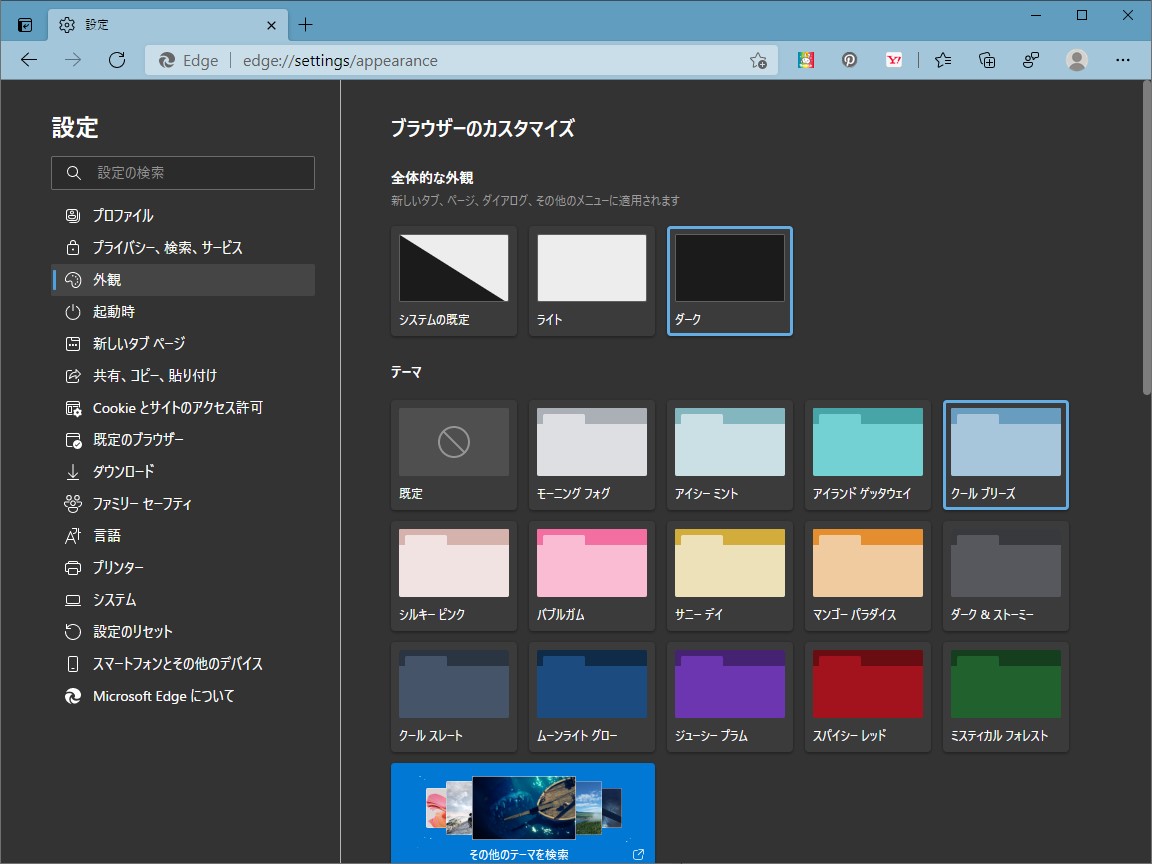Click the first colorful extension icon

805,60
